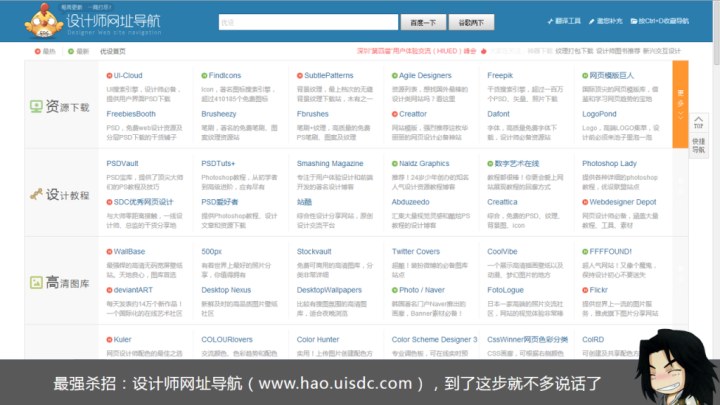Viewport: 720px width, 405px height.
Task: Open the Color Hunter link
Action: 318,340
